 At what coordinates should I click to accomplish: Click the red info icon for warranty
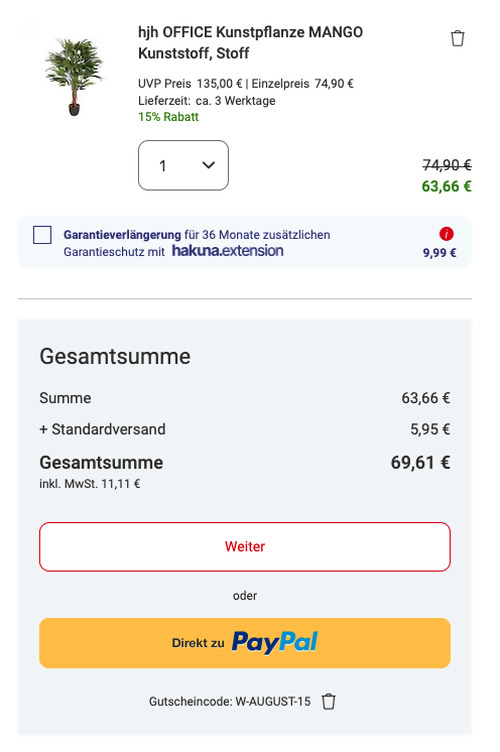[446, 234]
